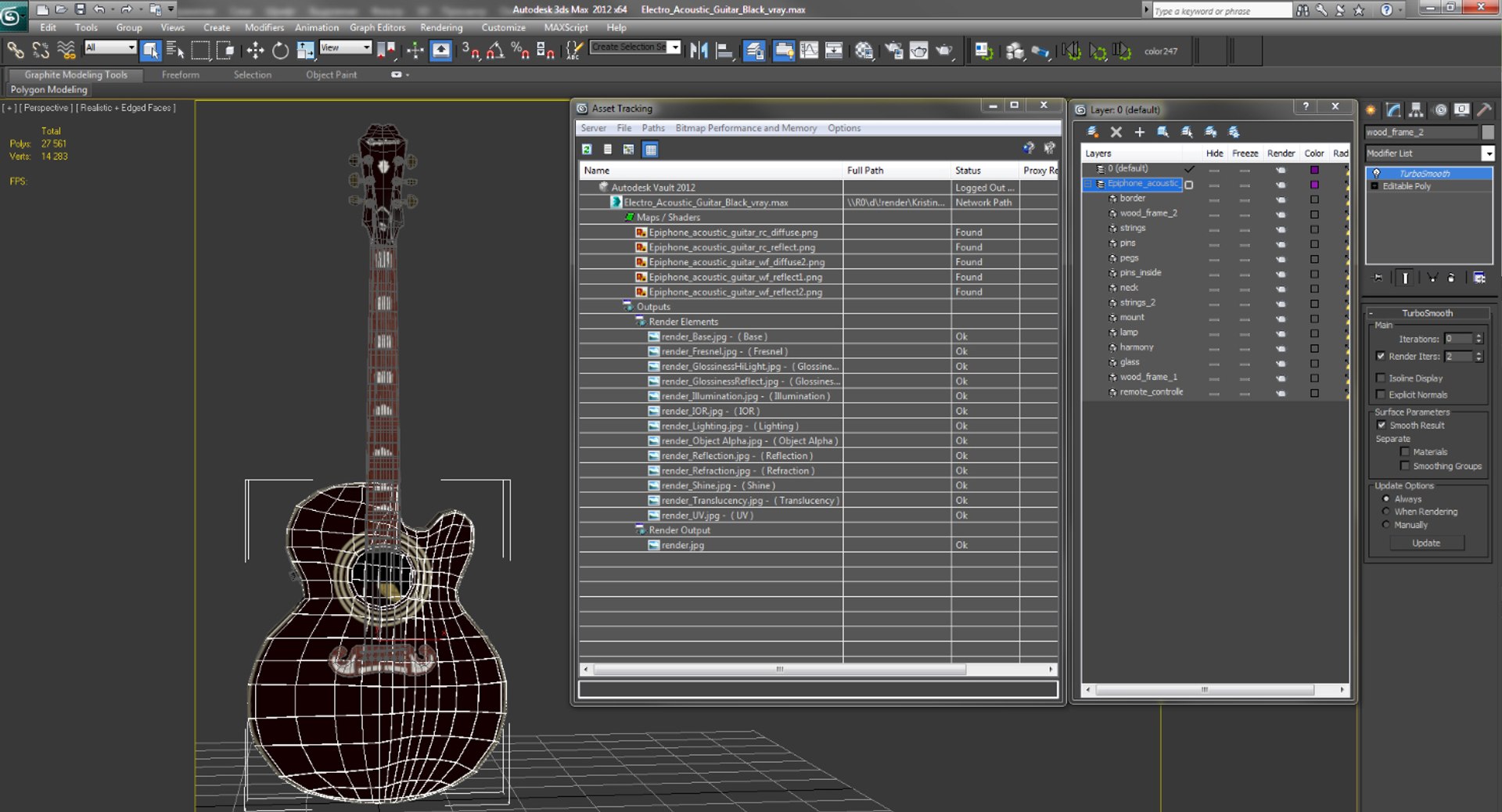Viewport: 1502px width, 812px height.
Task: Refresh the Asset Tracking list
Action: coord(587,149)
